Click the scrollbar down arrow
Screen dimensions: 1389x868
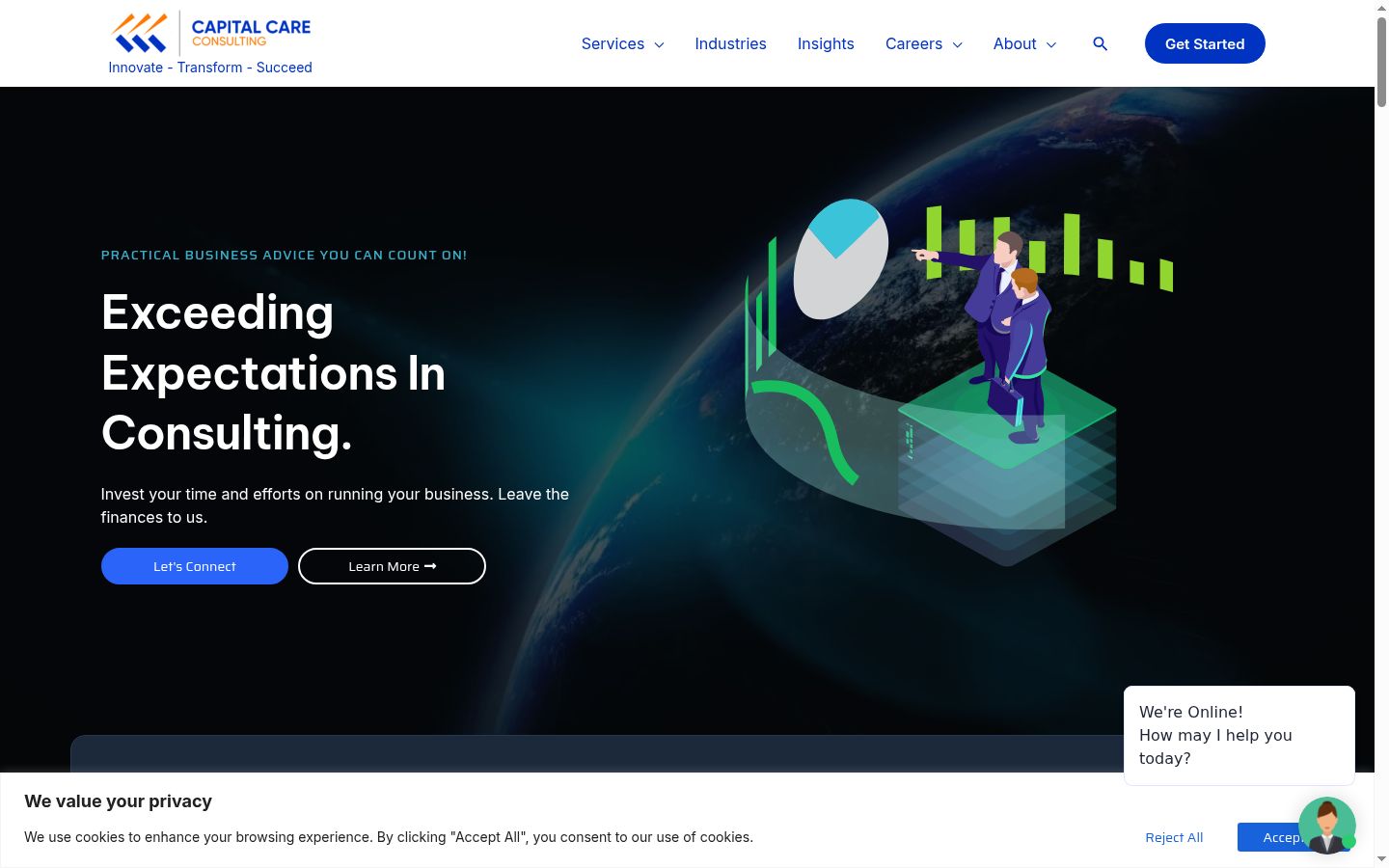point(1381,859)
